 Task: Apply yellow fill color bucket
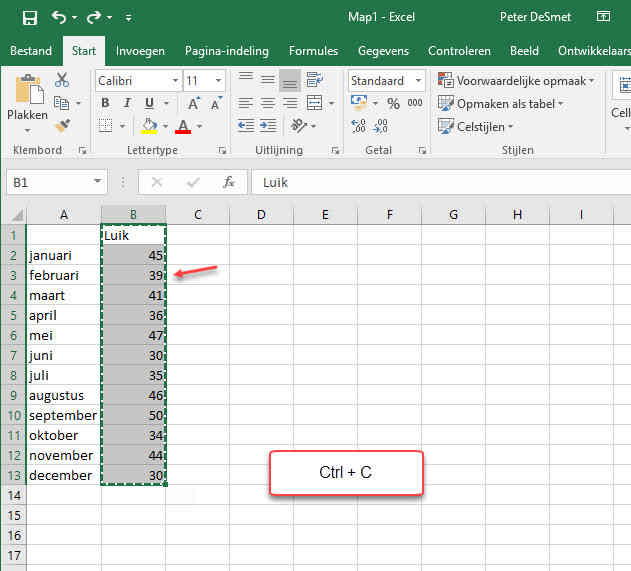pos(149,126)
